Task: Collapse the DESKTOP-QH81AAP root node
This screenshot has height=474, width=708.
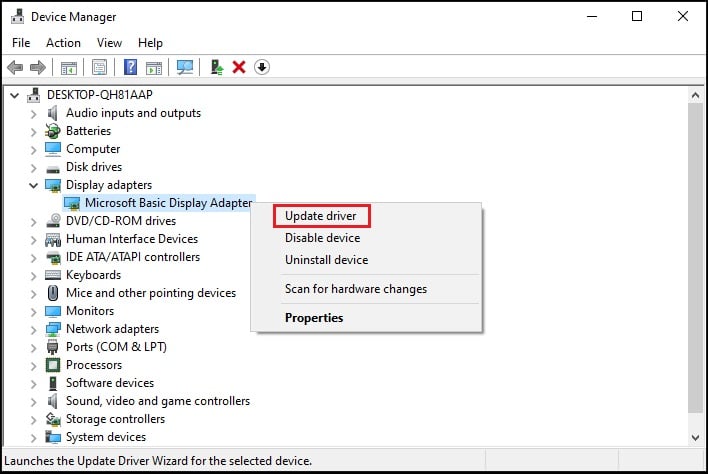Action: point(14,95)
